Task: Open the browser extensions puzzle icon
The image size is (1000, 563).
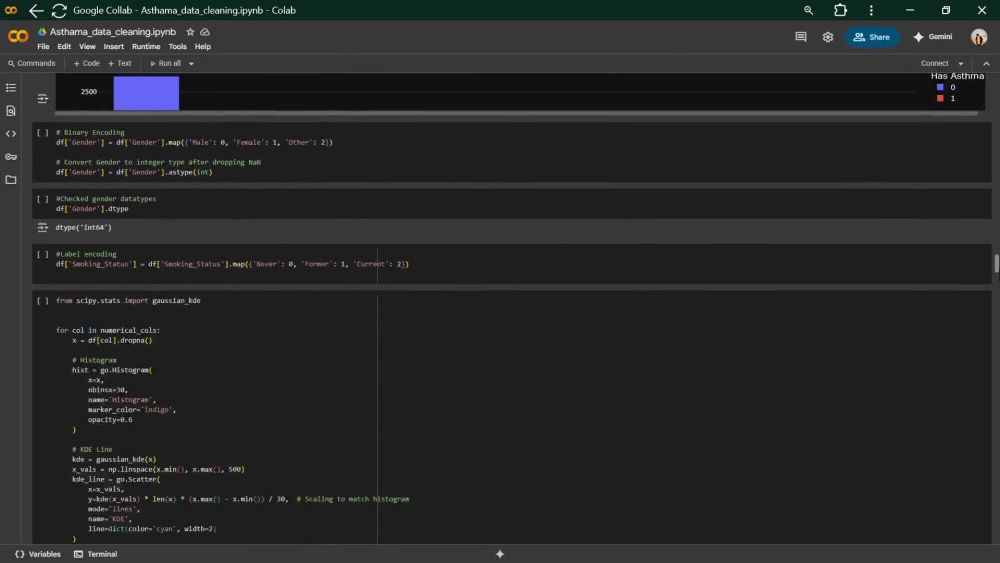Action: 841,10
